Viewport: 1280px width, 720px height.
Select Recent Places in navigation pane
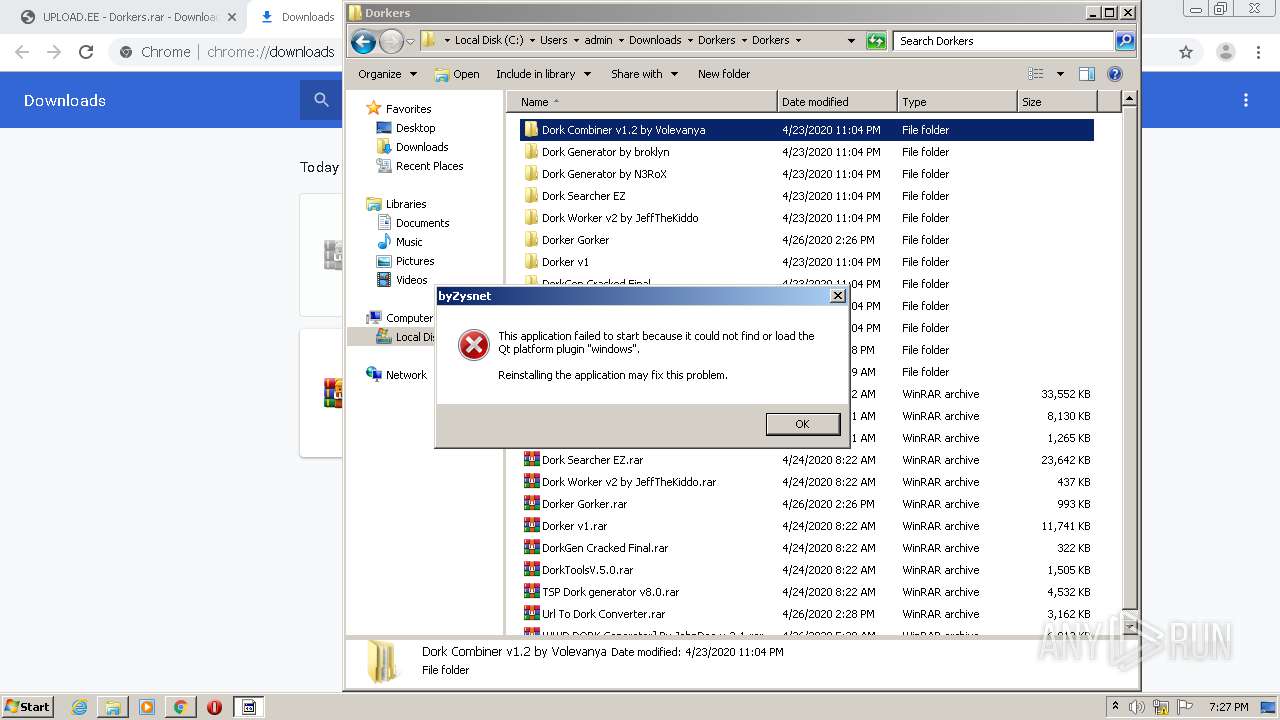pyautogui.click(x=429, y=166)
